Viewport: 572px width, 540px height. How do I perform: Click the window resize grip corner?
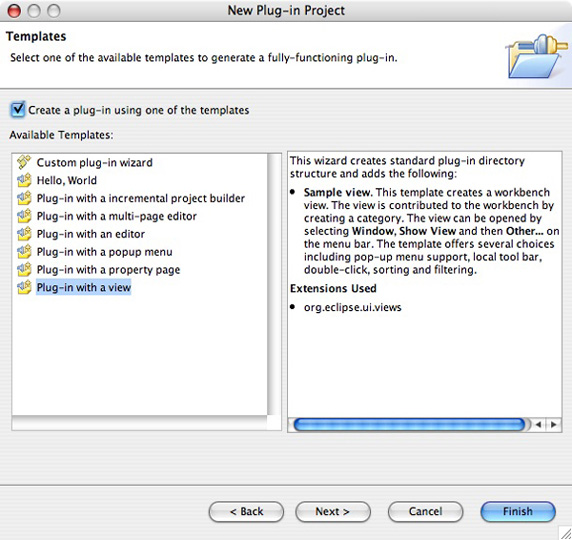565,533
